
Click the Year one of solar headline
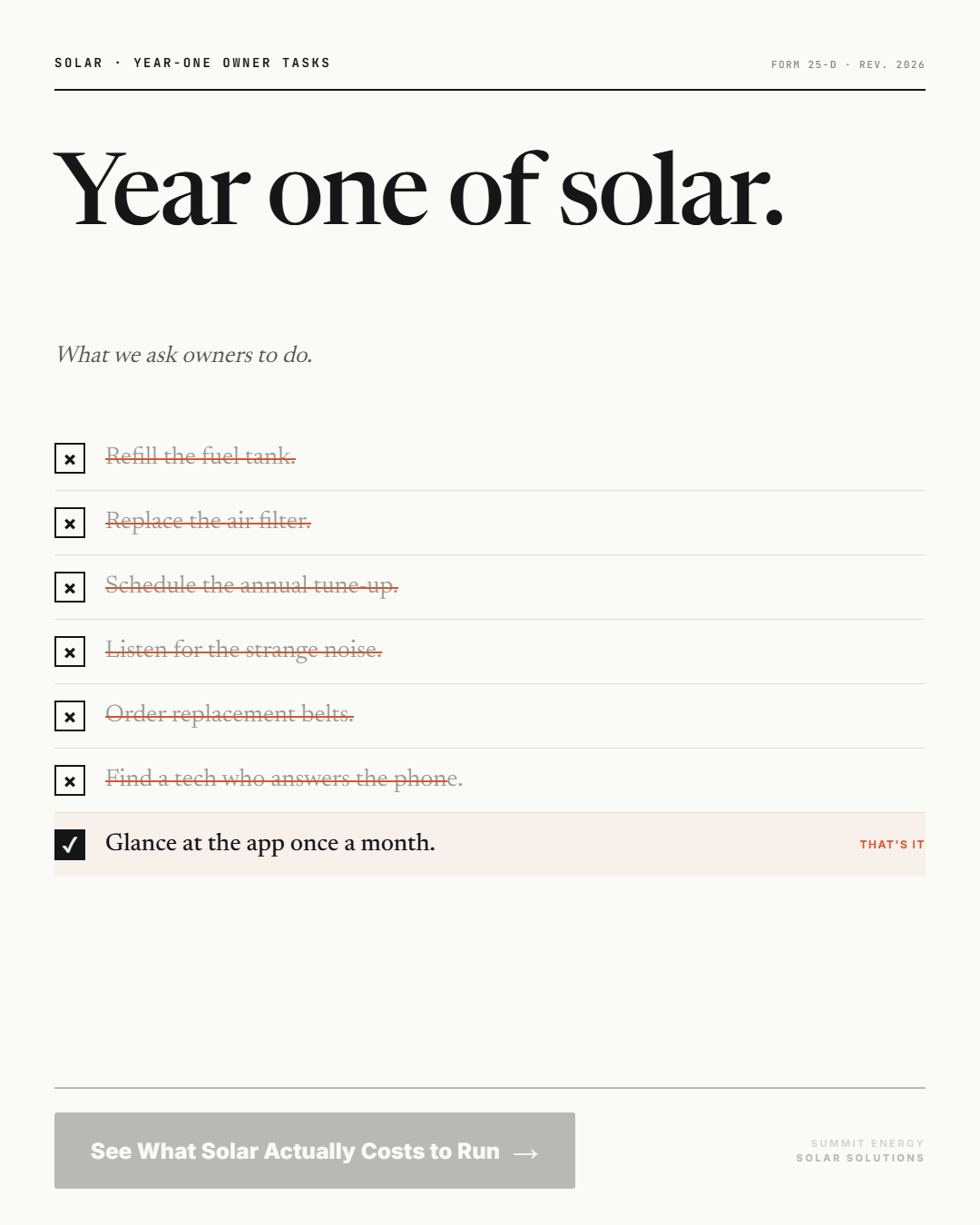pos(418,189)
